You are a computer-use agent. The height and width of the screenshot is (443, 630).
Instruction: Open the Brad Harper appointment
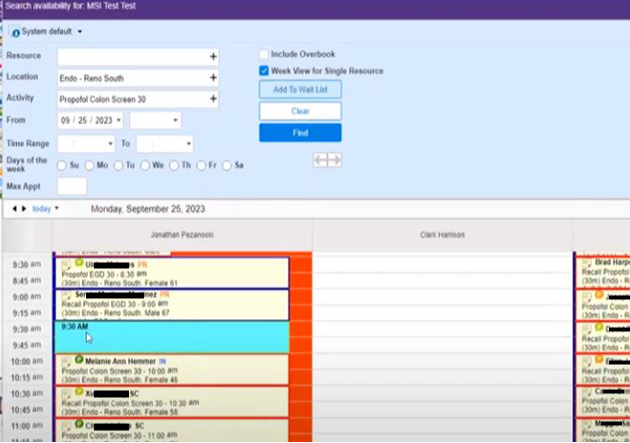[x=603, y=272]
